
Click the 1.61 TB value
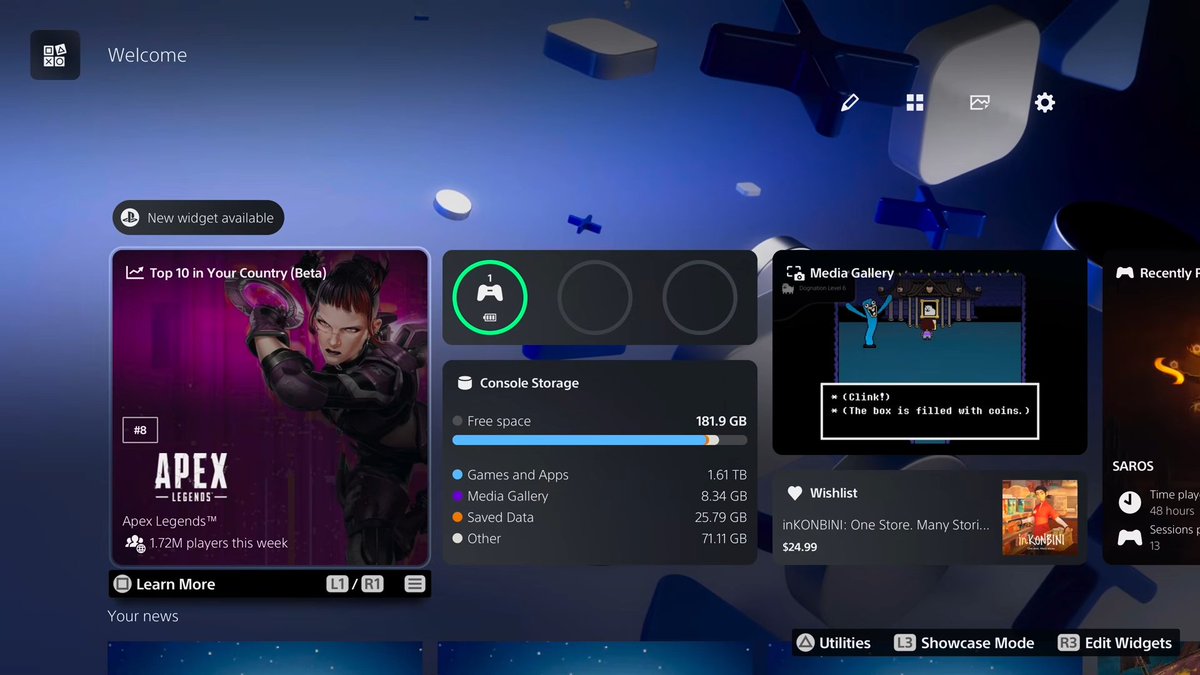pos(727,475)
